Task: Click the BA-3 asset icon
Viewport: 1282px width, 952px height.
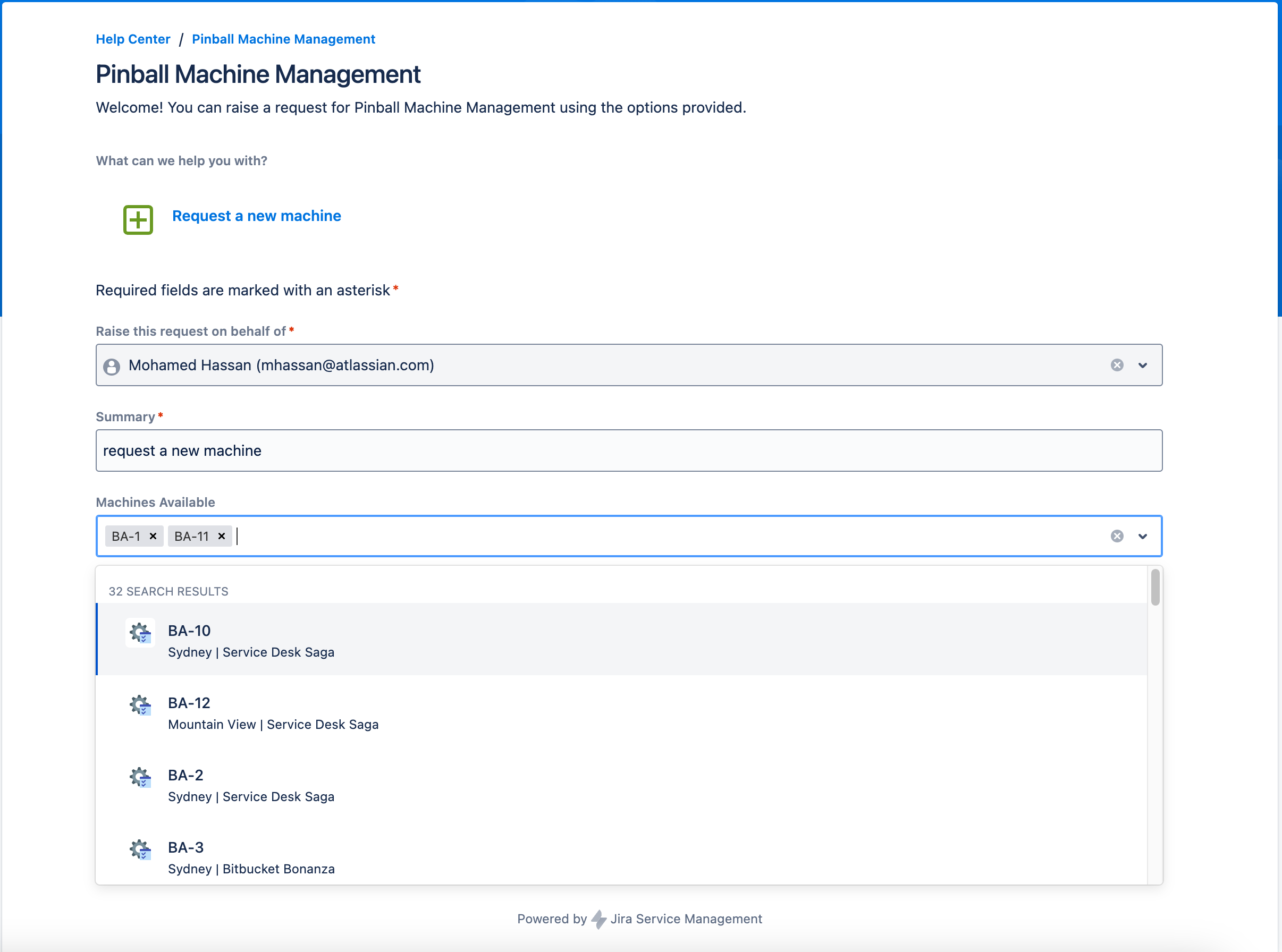Action: [x=140, y=849]
